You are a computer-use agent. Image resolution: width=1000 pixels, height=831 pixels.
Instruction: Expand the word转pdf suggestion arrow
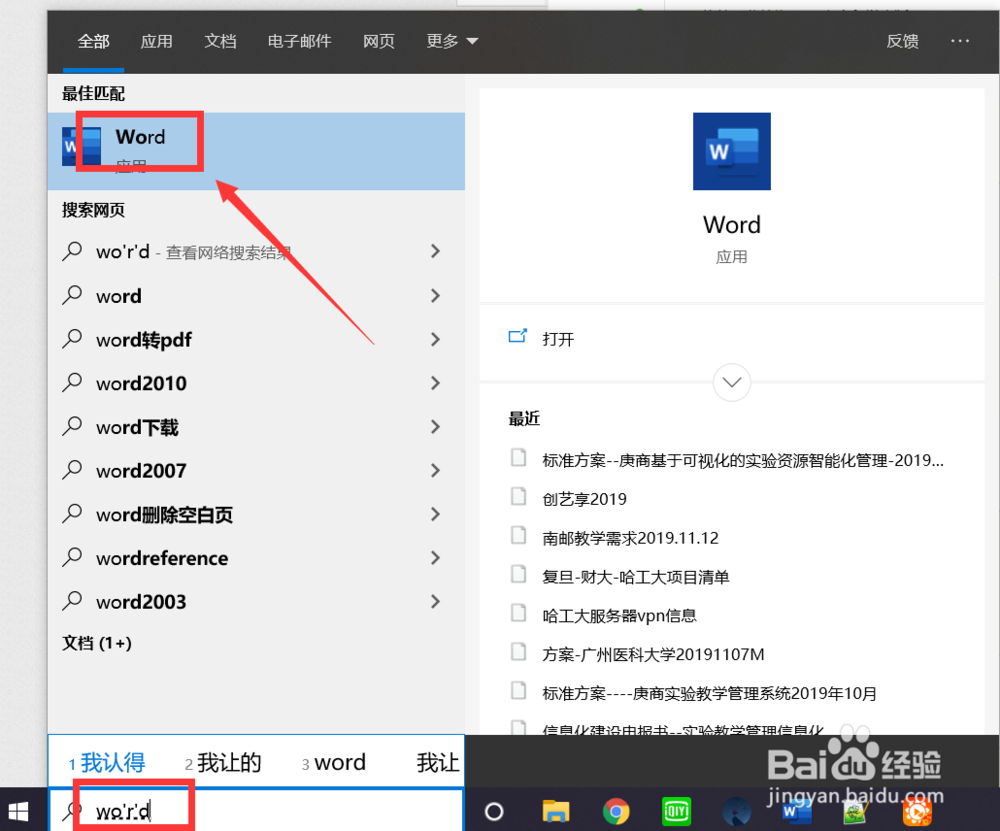click(x=435, y=339)
